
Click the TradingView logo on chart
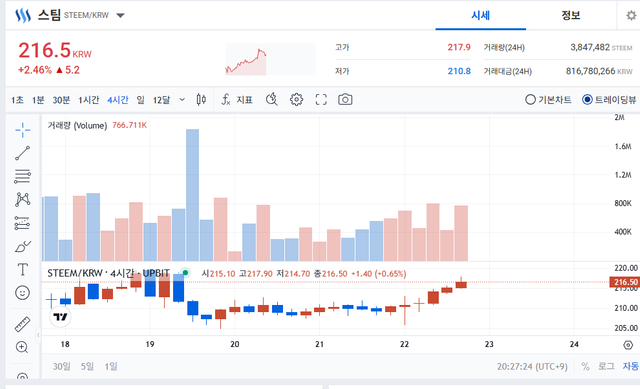tap(60, 317)
